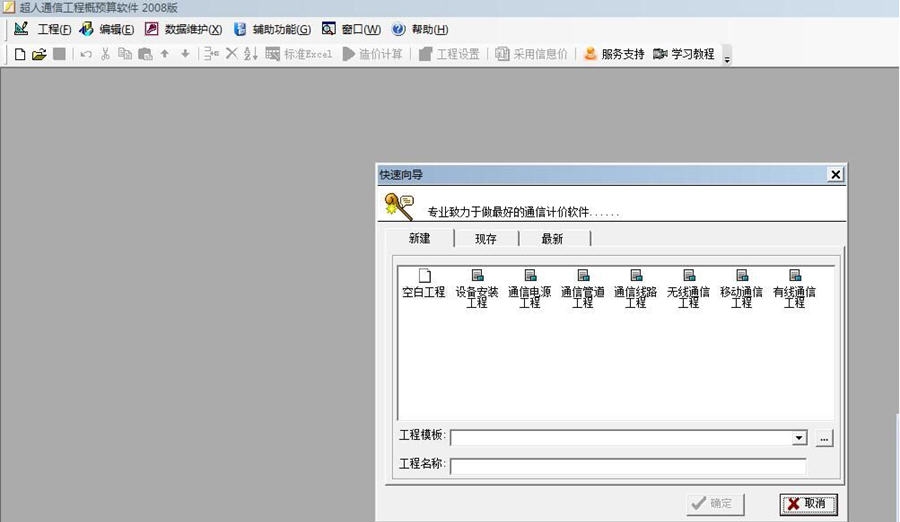Click the 标准Excel export button
The height and width of the screenshot is (522, 900).
coord(299,54)
